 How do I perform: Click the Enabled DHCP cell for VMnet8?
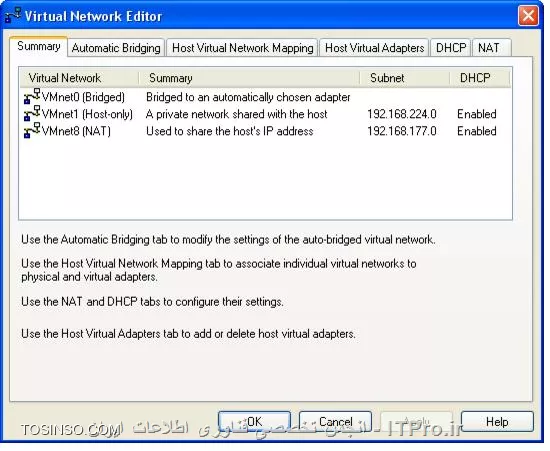pos(477,131)
